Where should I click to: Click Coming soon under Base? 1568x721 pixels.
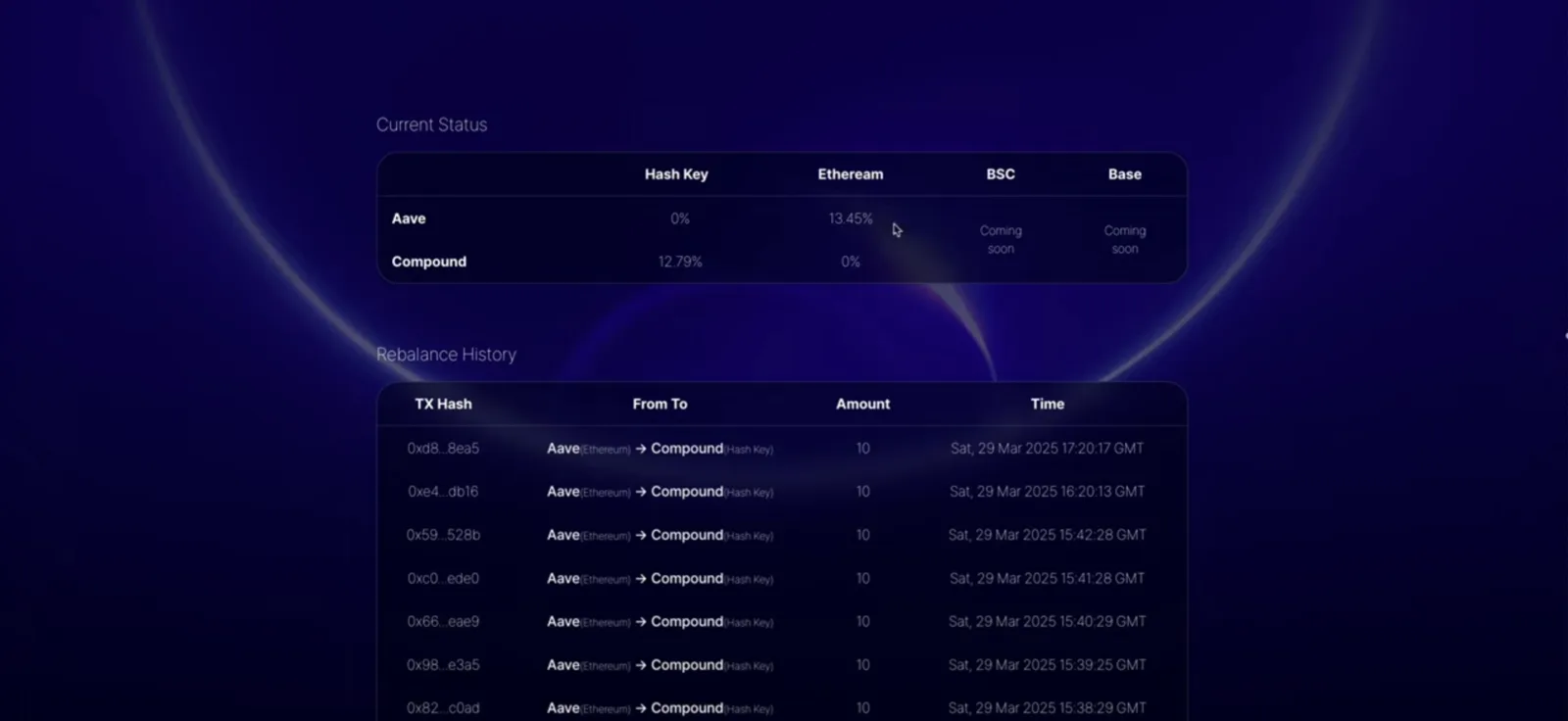click(1125, 240)
